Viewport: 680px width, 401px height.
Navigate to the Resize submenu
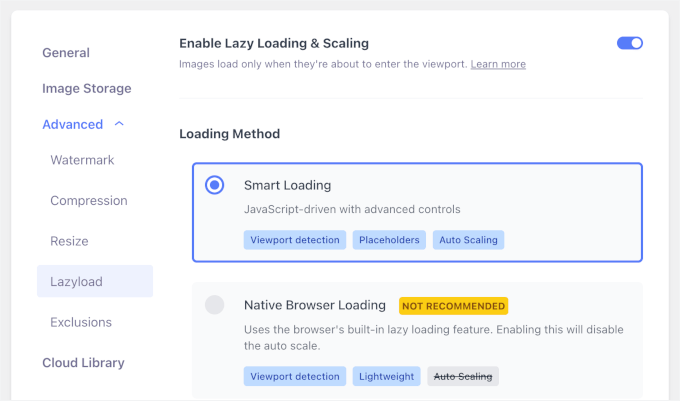coord(69,241)
